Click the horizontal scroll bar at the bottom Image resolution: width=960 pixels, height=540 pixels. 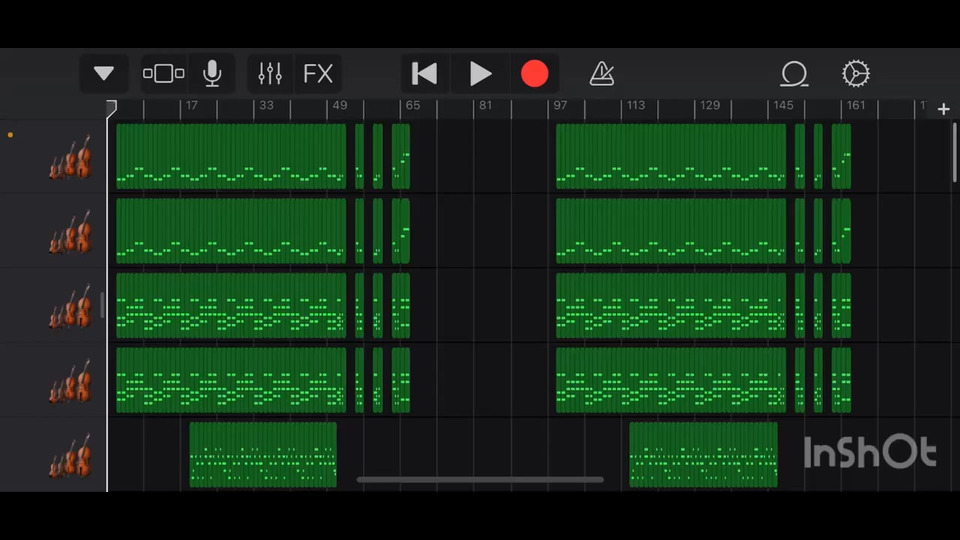480,480
